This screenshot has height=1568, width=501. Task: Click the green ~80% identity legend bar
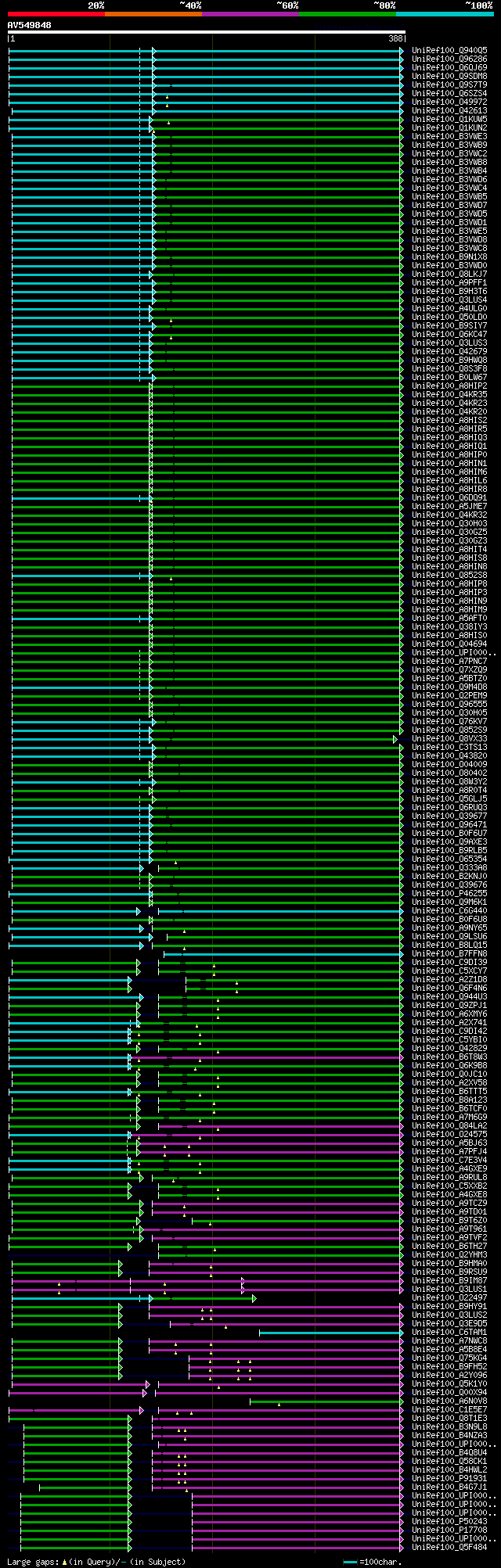click(x=348, y=14)
